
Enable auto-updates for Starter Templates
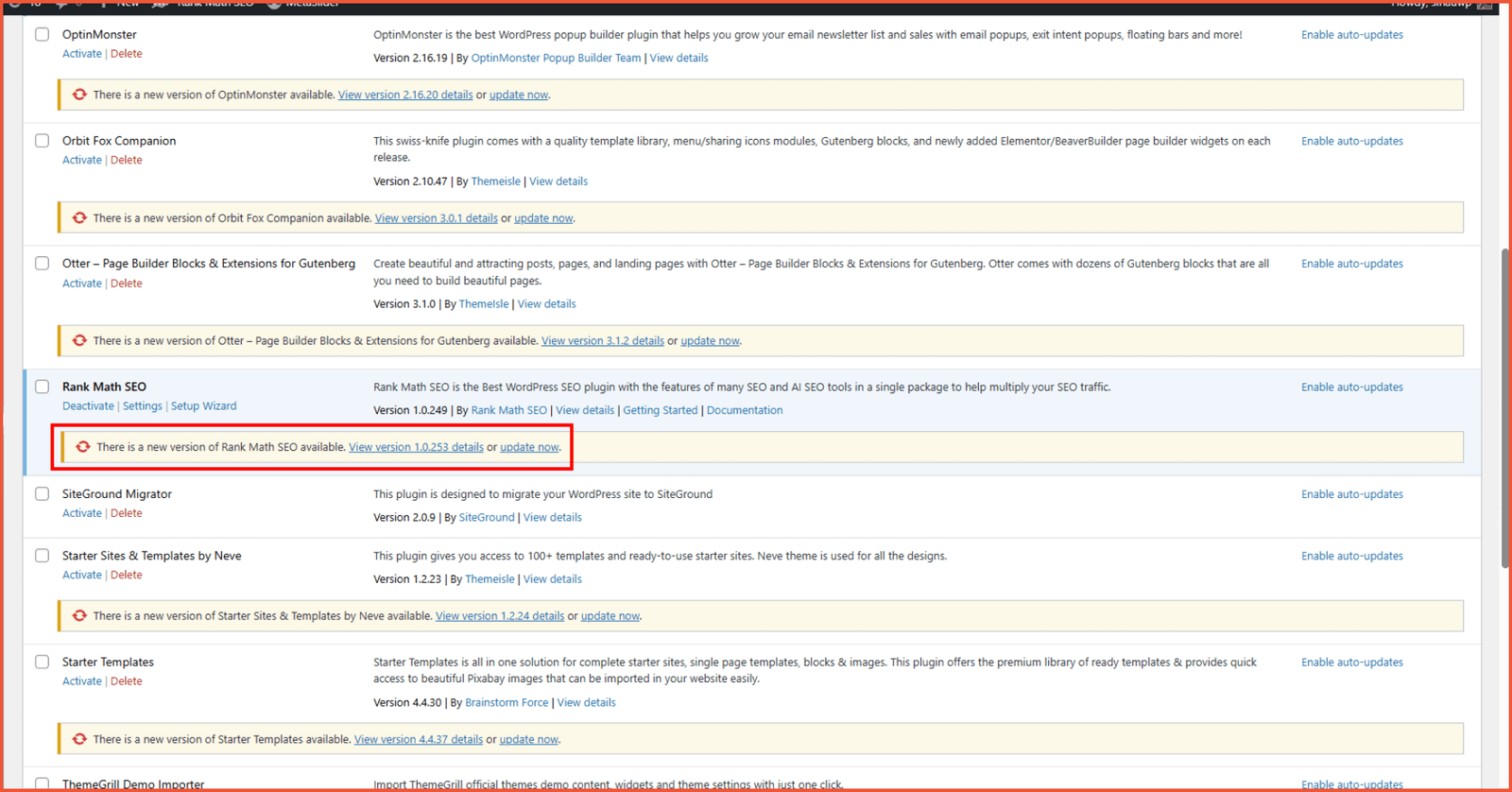pyautogui.click(x=1352, y=663)
